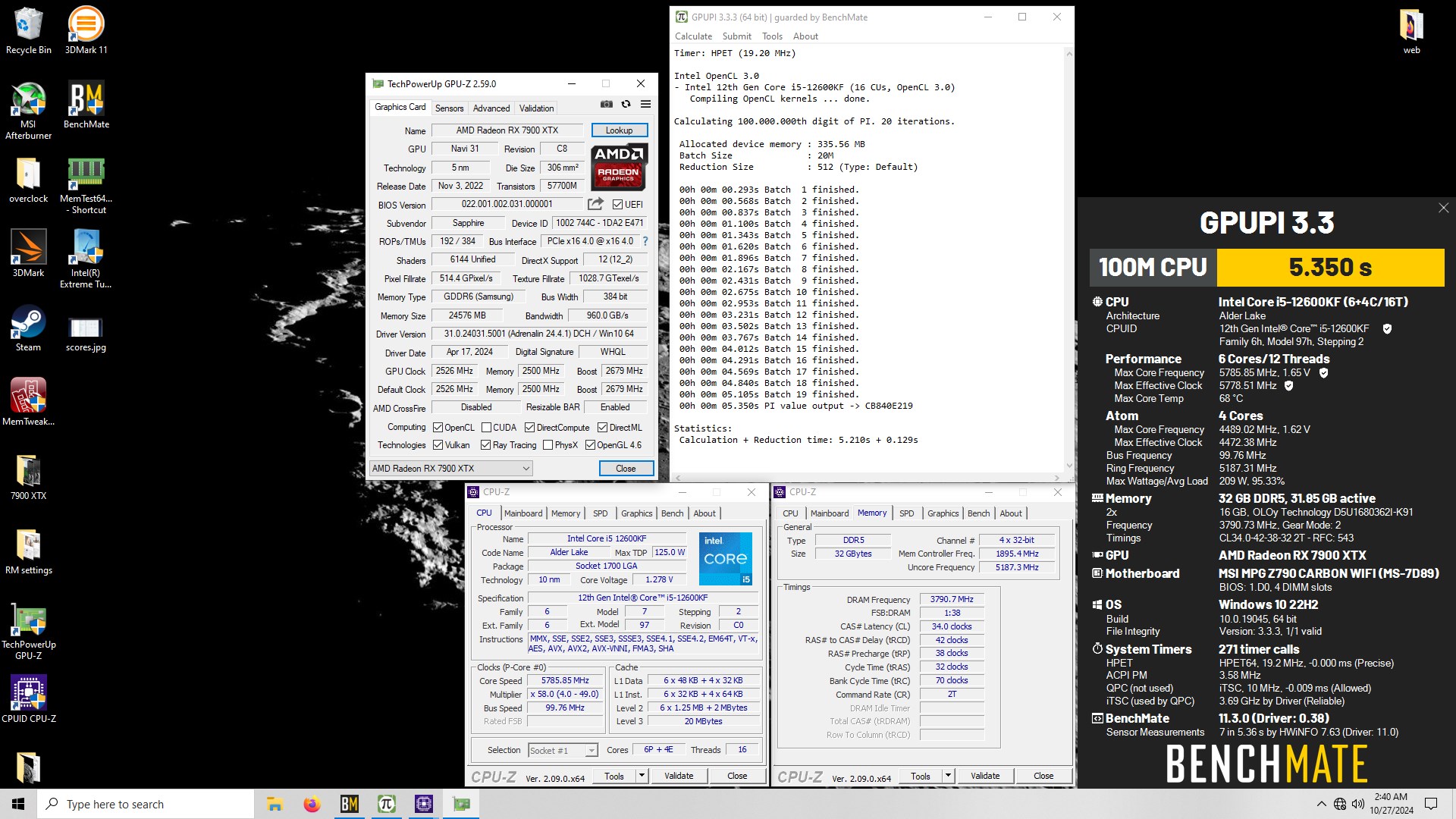
Task: Click the Close button in GPU-Z
Action: (x=626, y=469)
